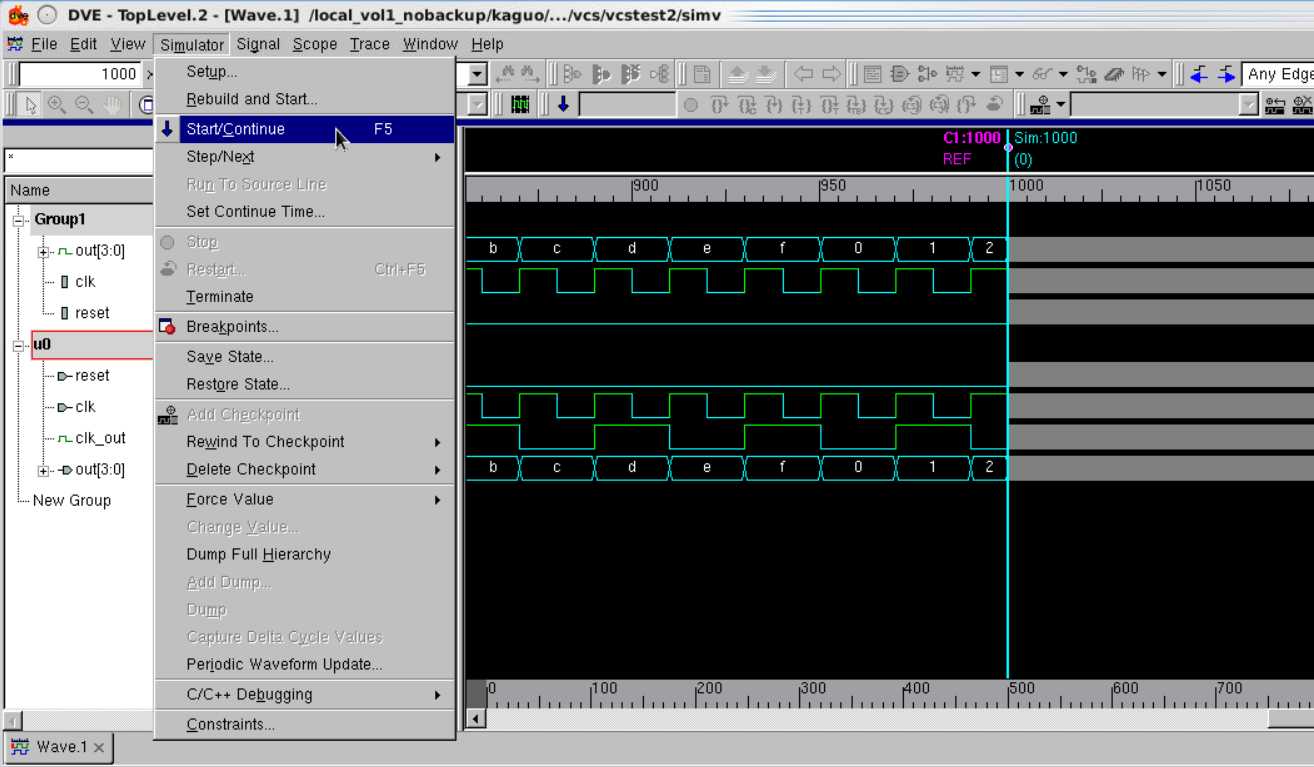Viewport: 1314px width, 767px height.
Task: Click the time input field showing 1000
Action: (x=78, y=74)
